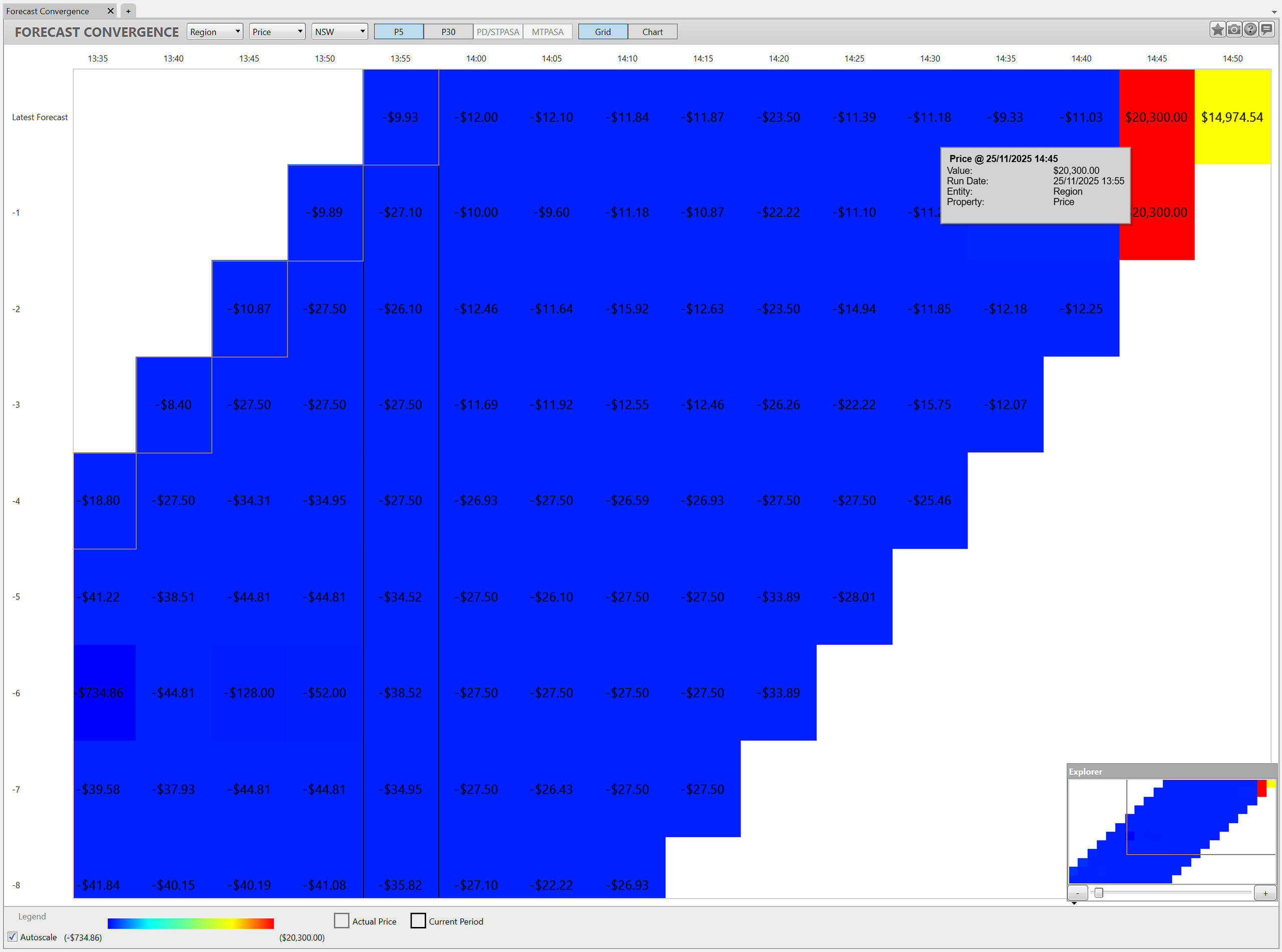Add a new tab with plus icon

(x=128, y=11)
